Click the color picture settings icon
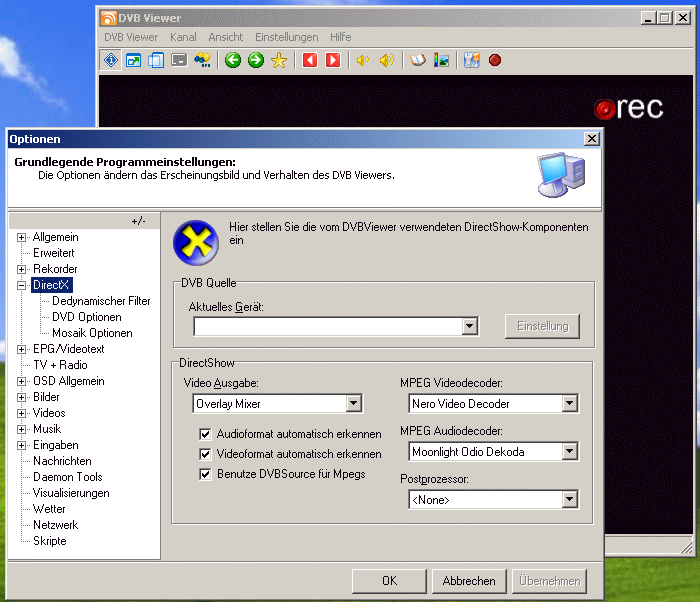Image resolution: width=700 pixels, height=602 pixels. pos(442,60)
